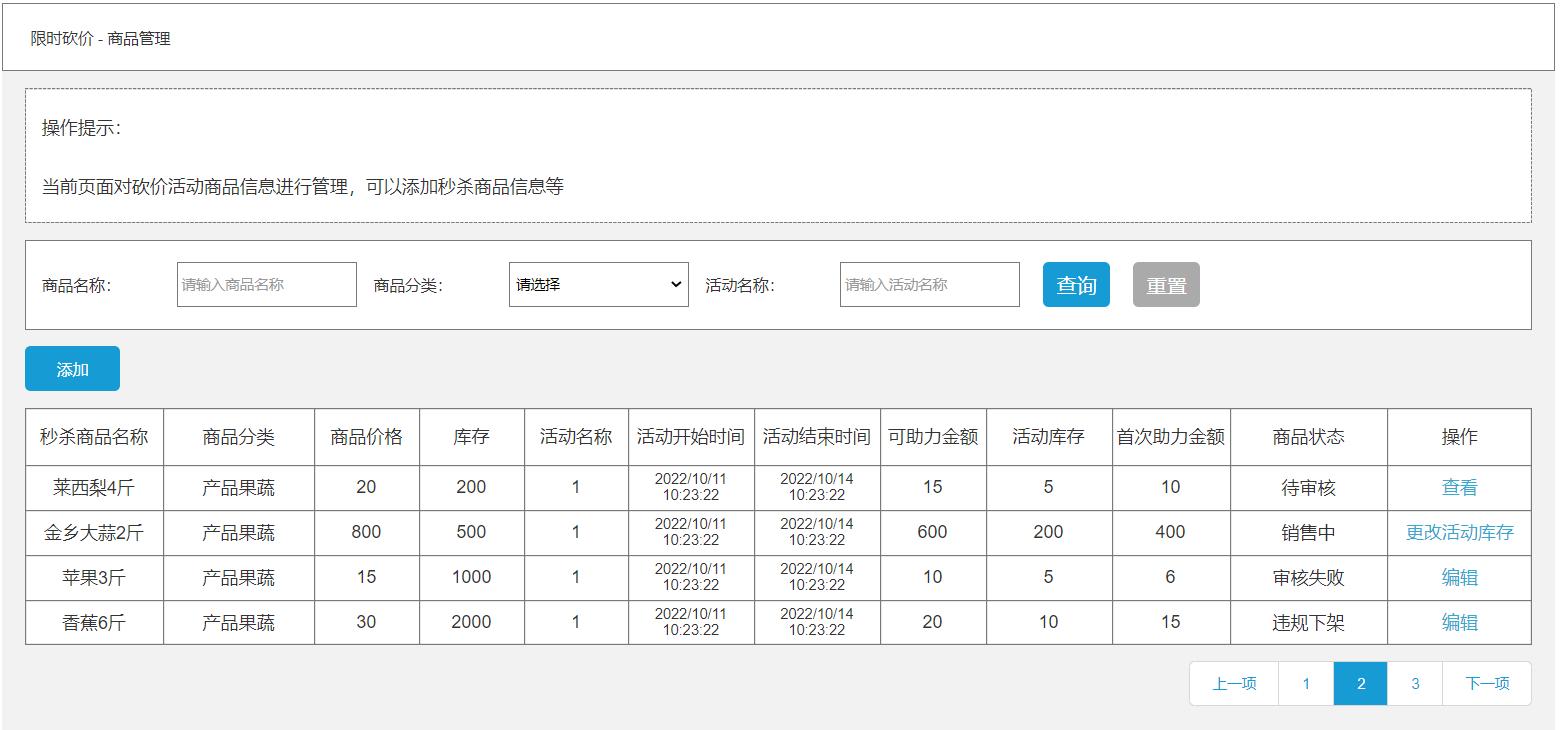Screen dimensions: 1560x730
Task: Click the 商品名称 input field
Action: point(265,284)
